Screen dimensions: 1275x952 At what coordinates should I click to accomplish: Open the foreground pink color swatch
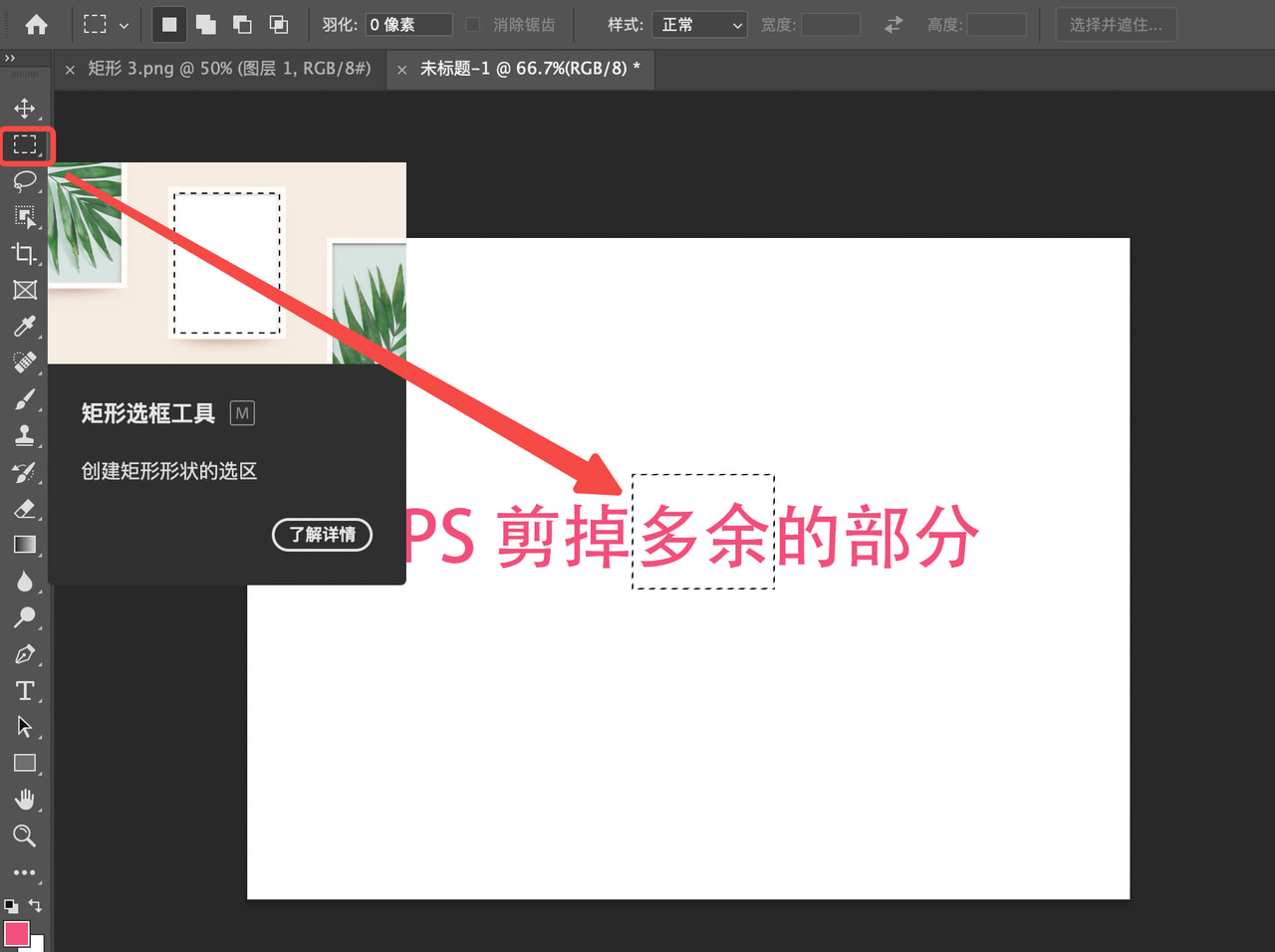tap(16, 933)
